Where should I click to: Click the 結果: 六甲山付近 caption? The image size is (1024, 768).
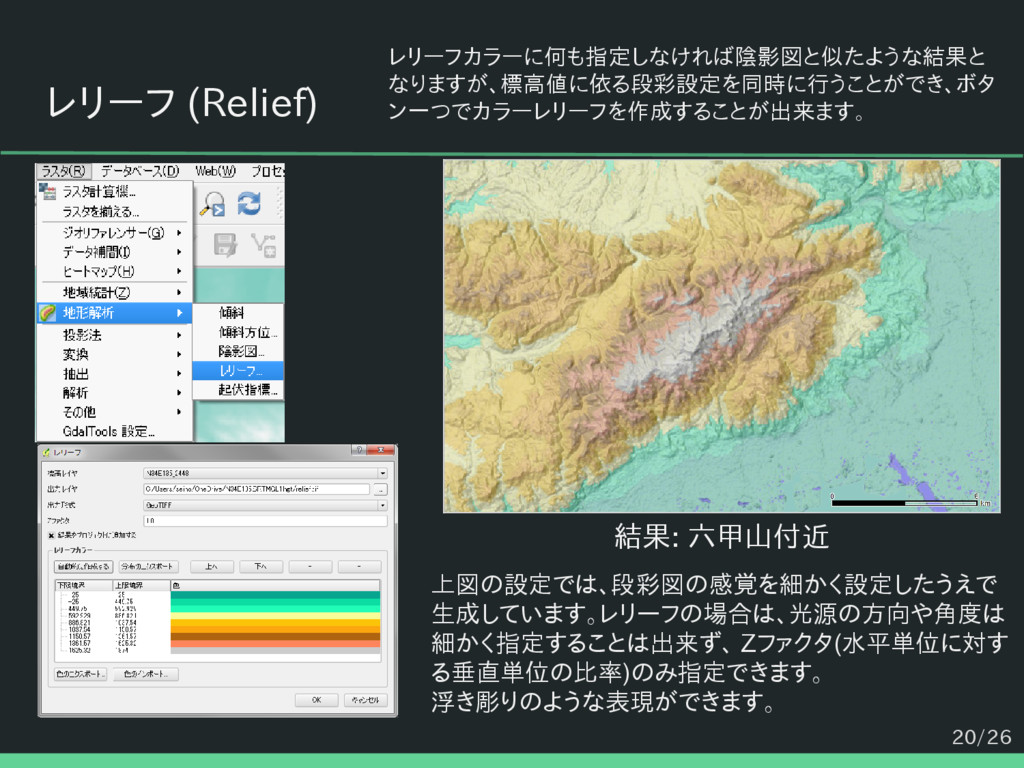tap(722, 537)
